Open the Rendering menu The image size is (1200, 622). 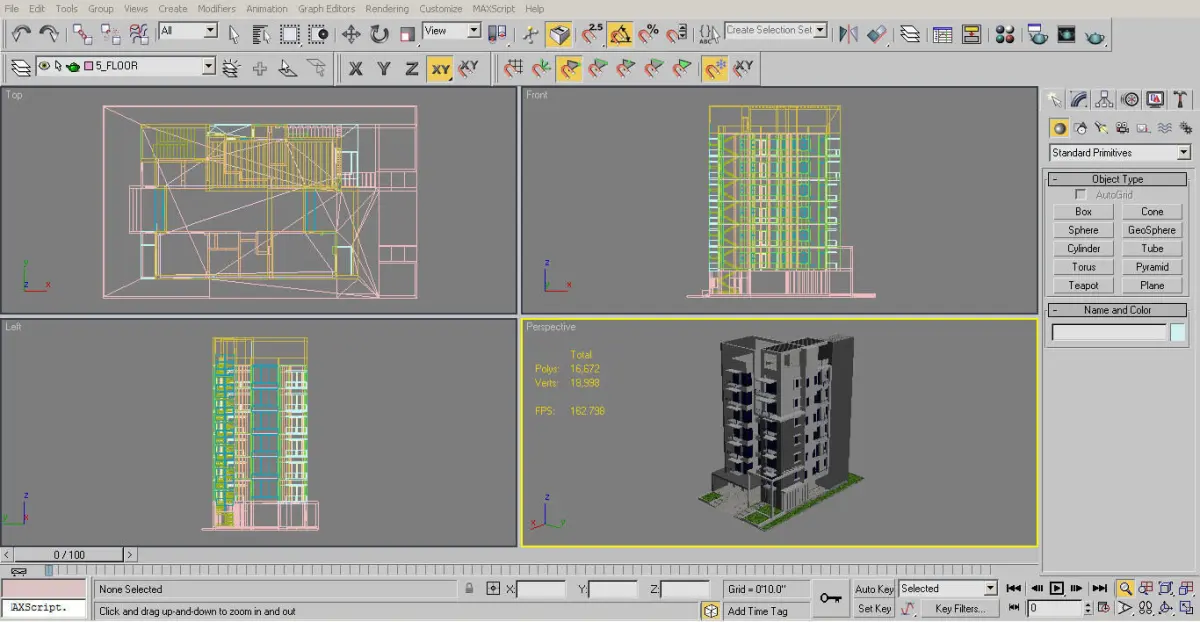click(387, 8)
